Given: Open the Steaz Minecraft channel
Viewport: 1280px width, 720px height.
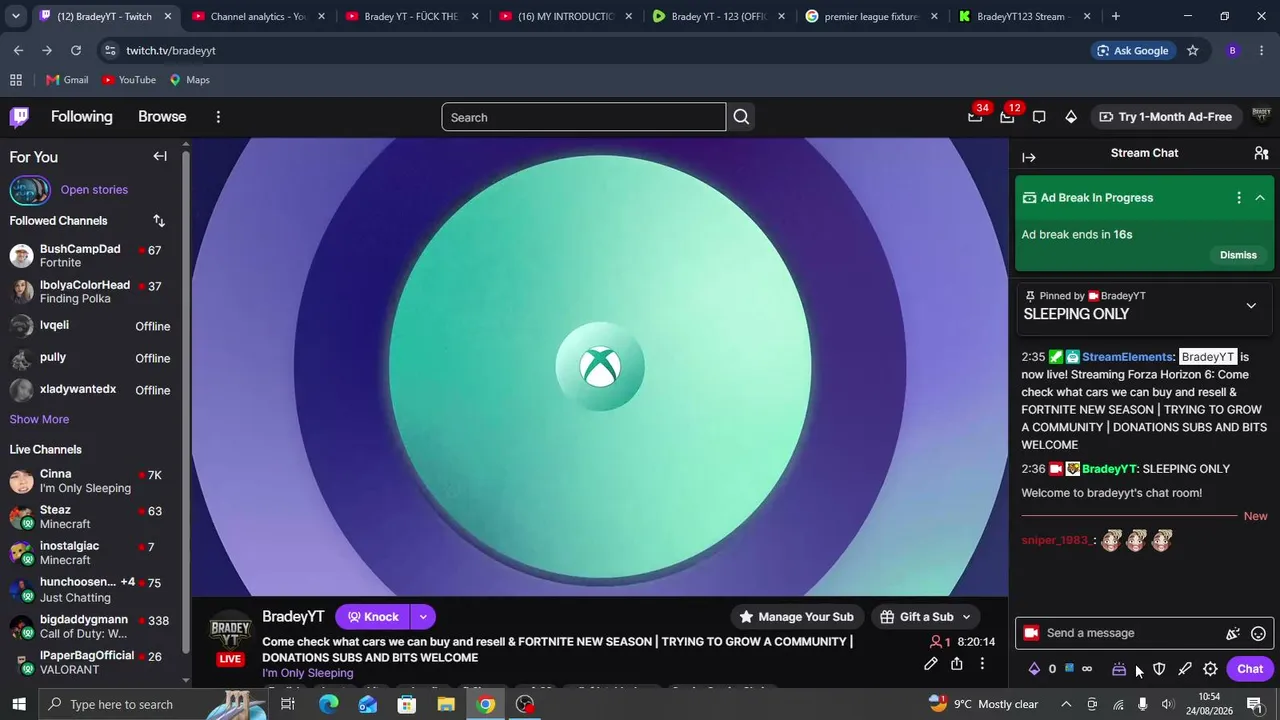Looking at the screenshot, I should pyautogui.click(x=91, y=517).
